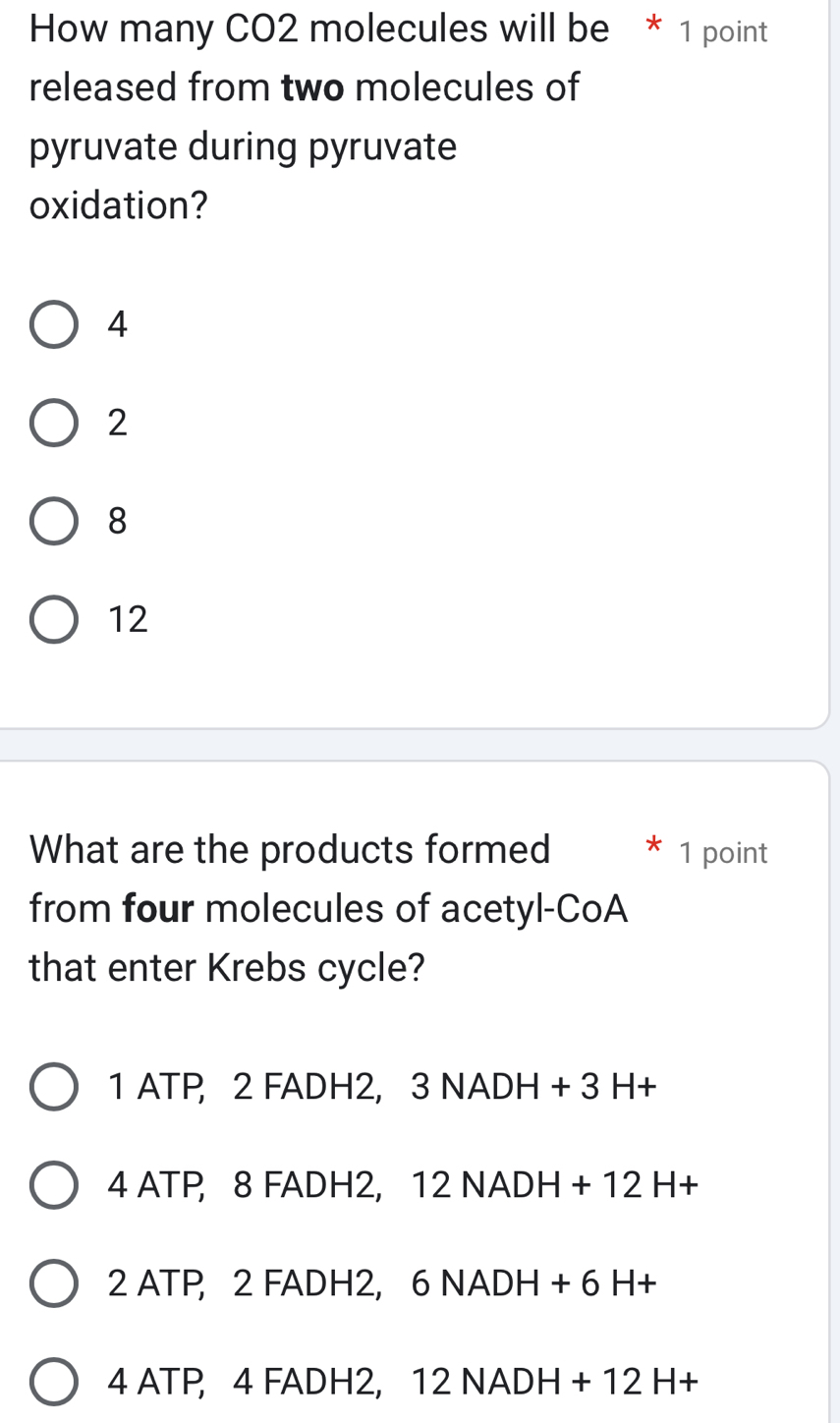Click the red asterisk on the first question

click(651, 29)
